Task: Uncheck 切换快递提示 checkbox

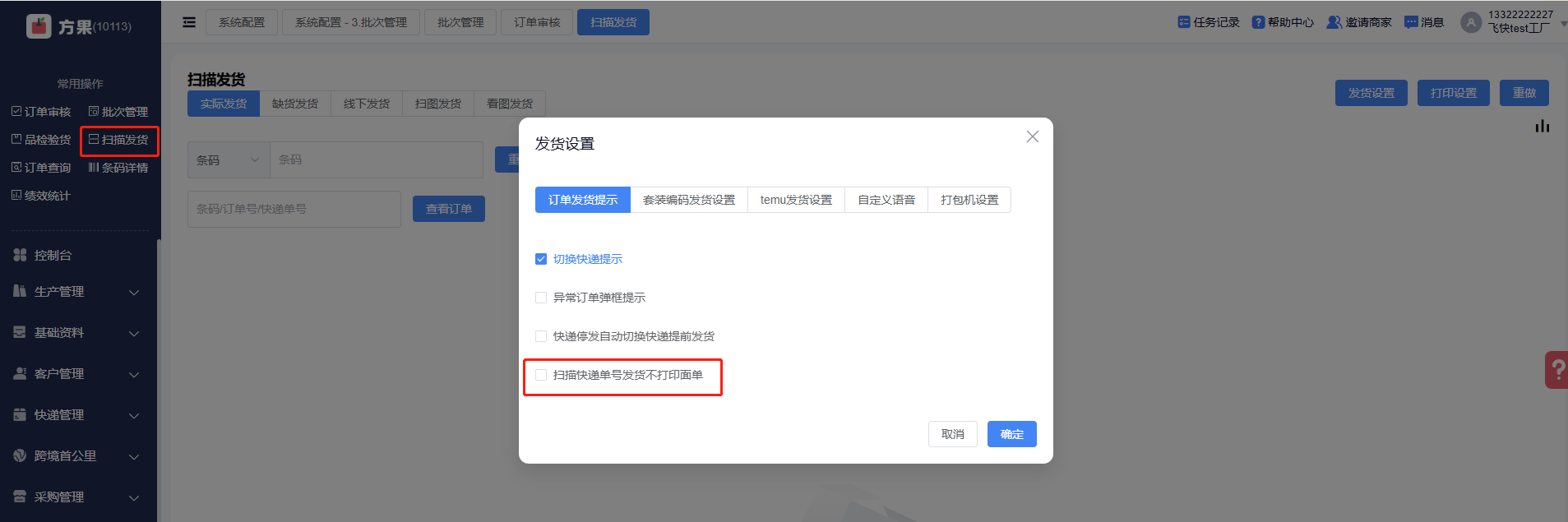Action: (541, 259)
